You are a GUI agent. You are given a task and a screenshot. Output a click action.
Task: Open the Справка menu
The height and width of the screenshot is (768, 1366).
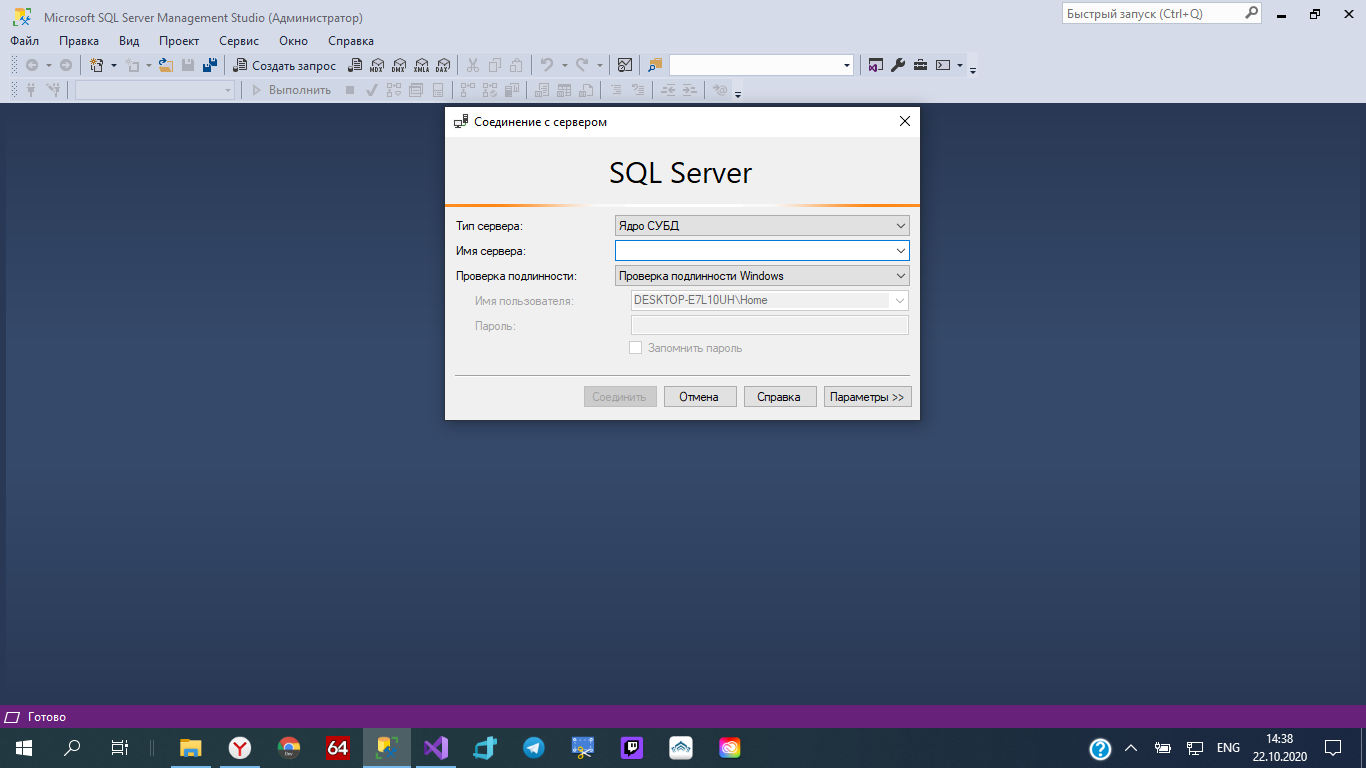(351, 41)
